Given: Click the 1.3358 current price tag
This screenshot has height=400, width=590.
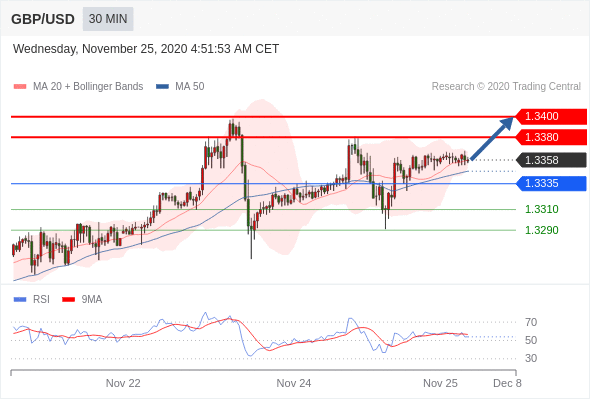Looking at the screenshot, I should point(551,160).
